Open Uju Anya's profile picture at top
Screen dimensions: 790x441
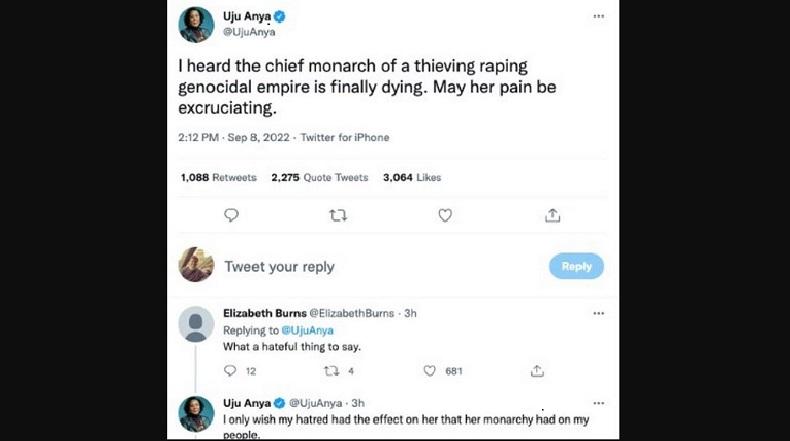click(196, 24)
